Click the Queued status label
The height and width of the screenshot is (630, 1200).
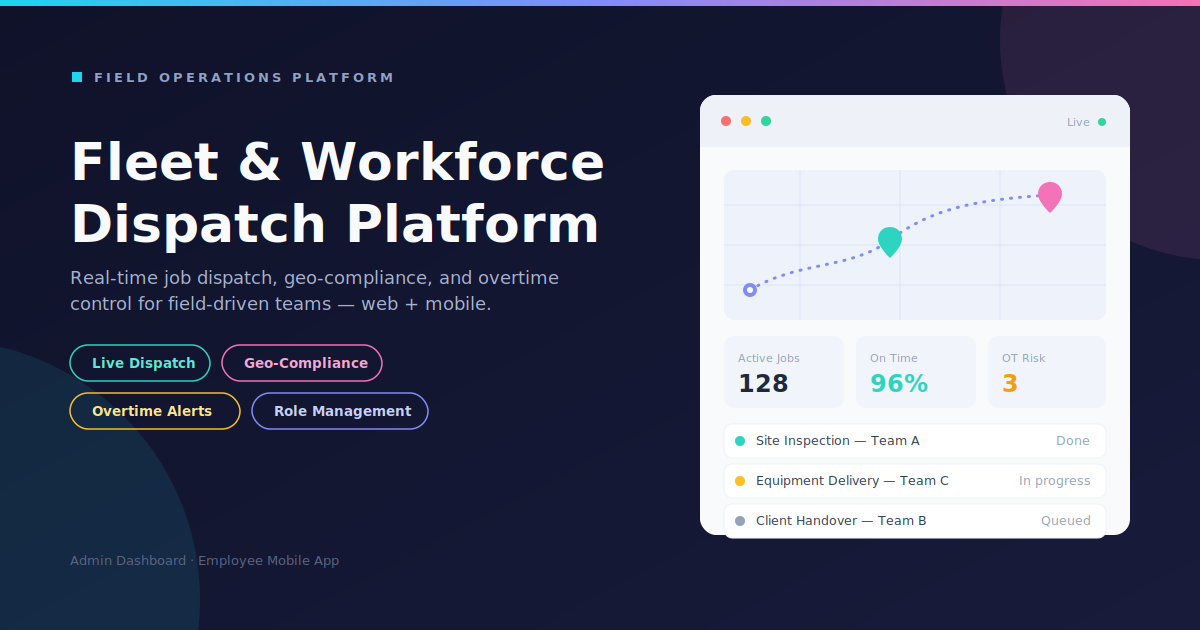[1066, 521]
